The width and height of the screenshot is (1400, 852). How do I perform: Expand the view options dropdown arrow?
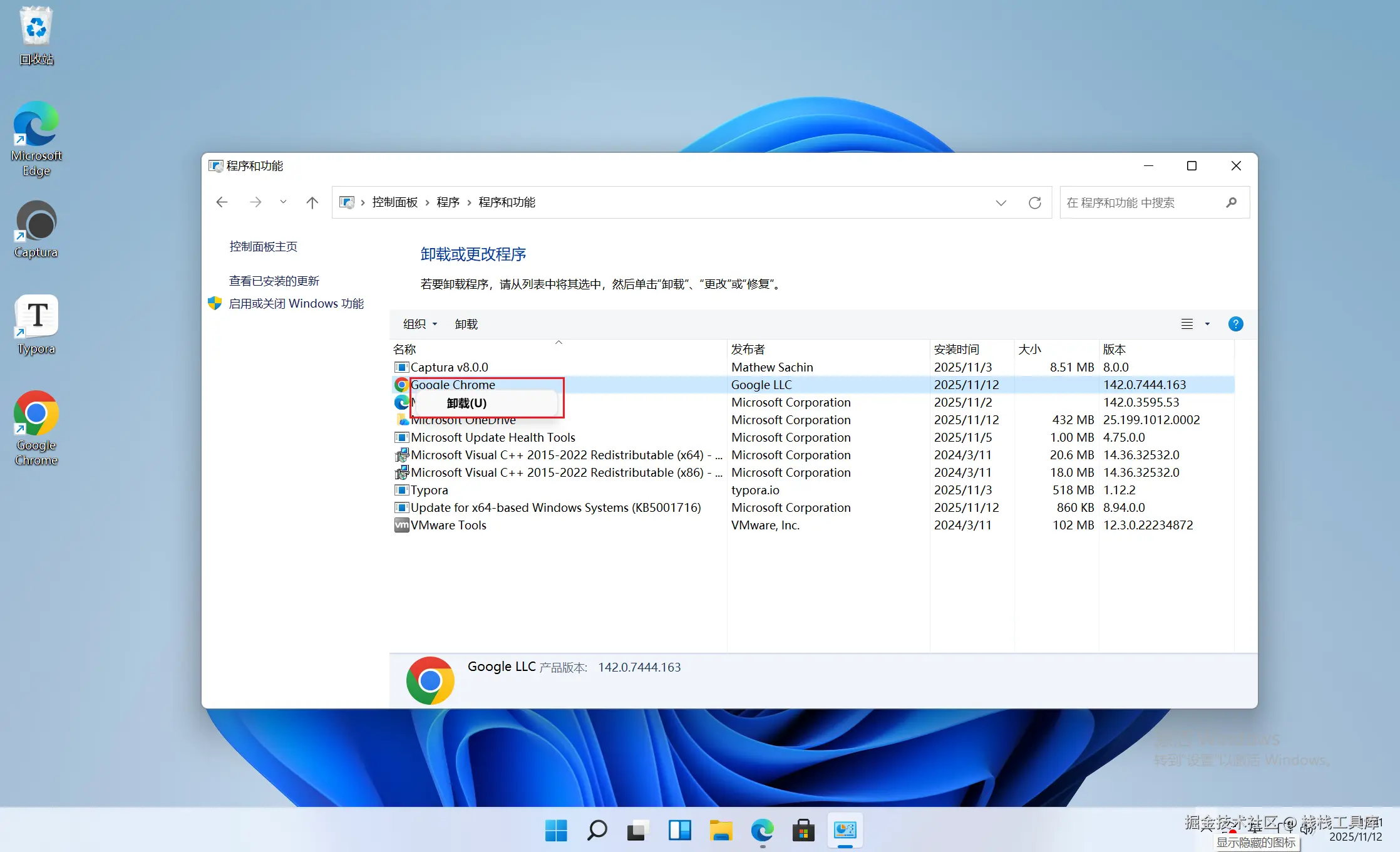1207,324
